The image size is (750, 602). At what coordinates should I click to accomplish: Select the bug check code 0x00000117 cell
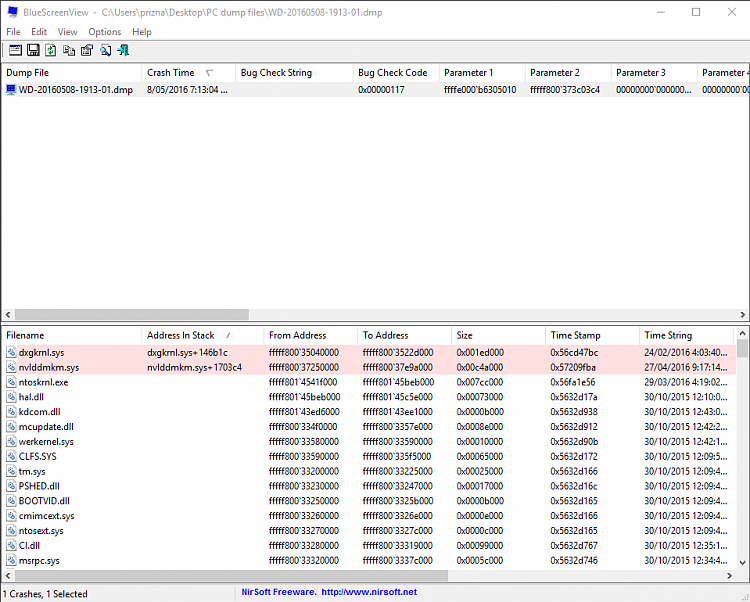[381, 89]
